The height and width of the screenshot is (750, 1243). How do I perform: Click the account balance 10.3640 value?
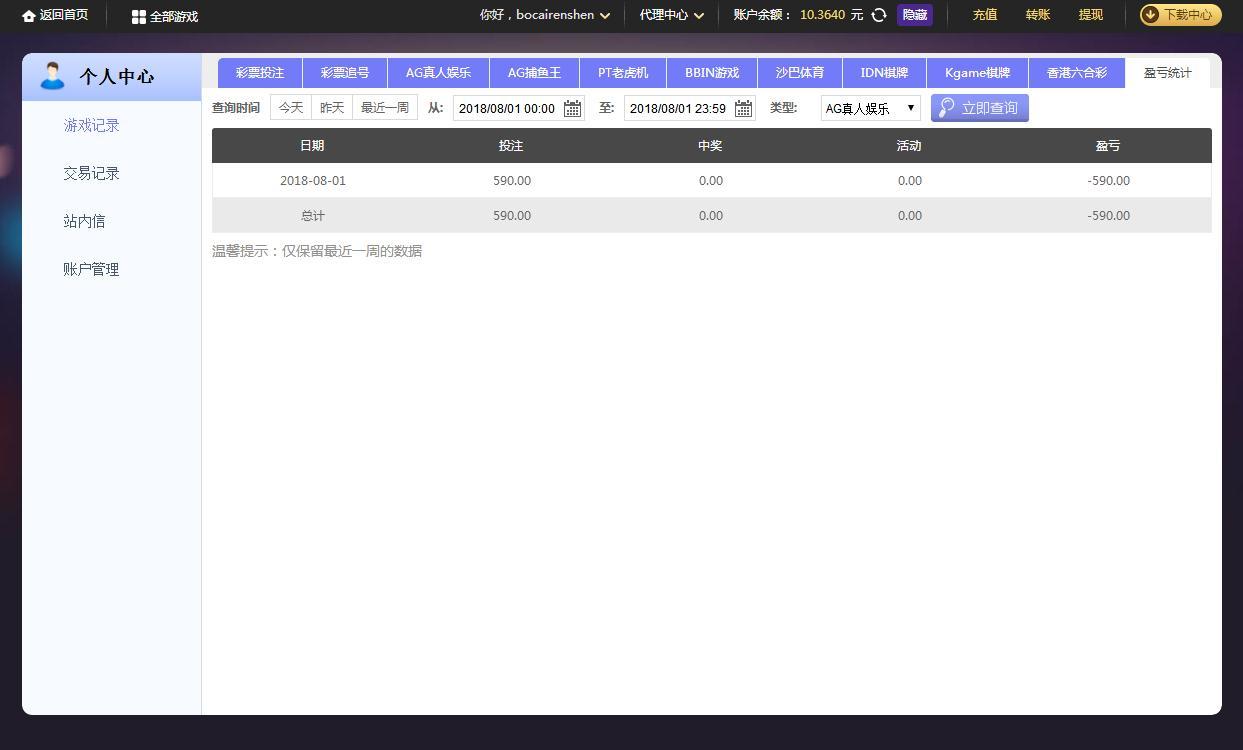pos(822,15)
